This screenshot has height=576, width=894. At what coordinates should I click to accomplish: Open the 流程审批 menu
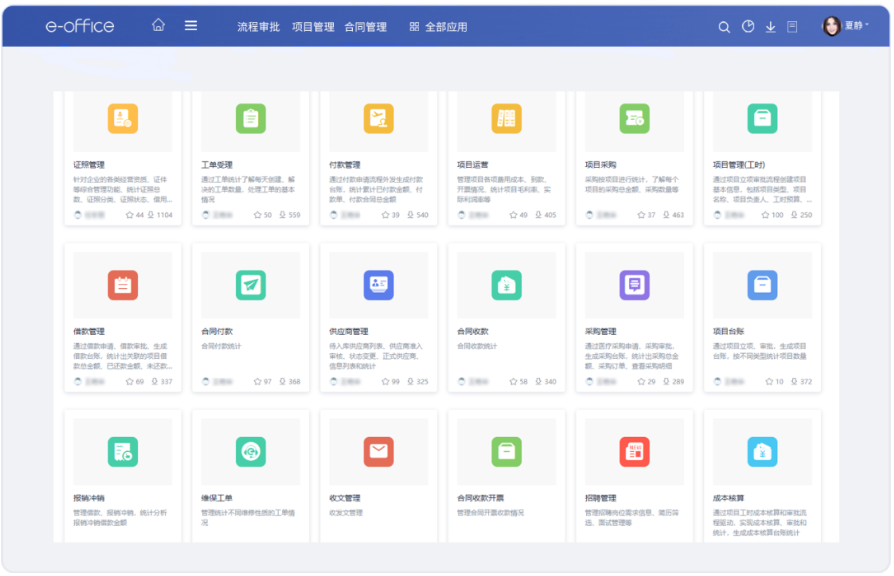pos(258,27)
